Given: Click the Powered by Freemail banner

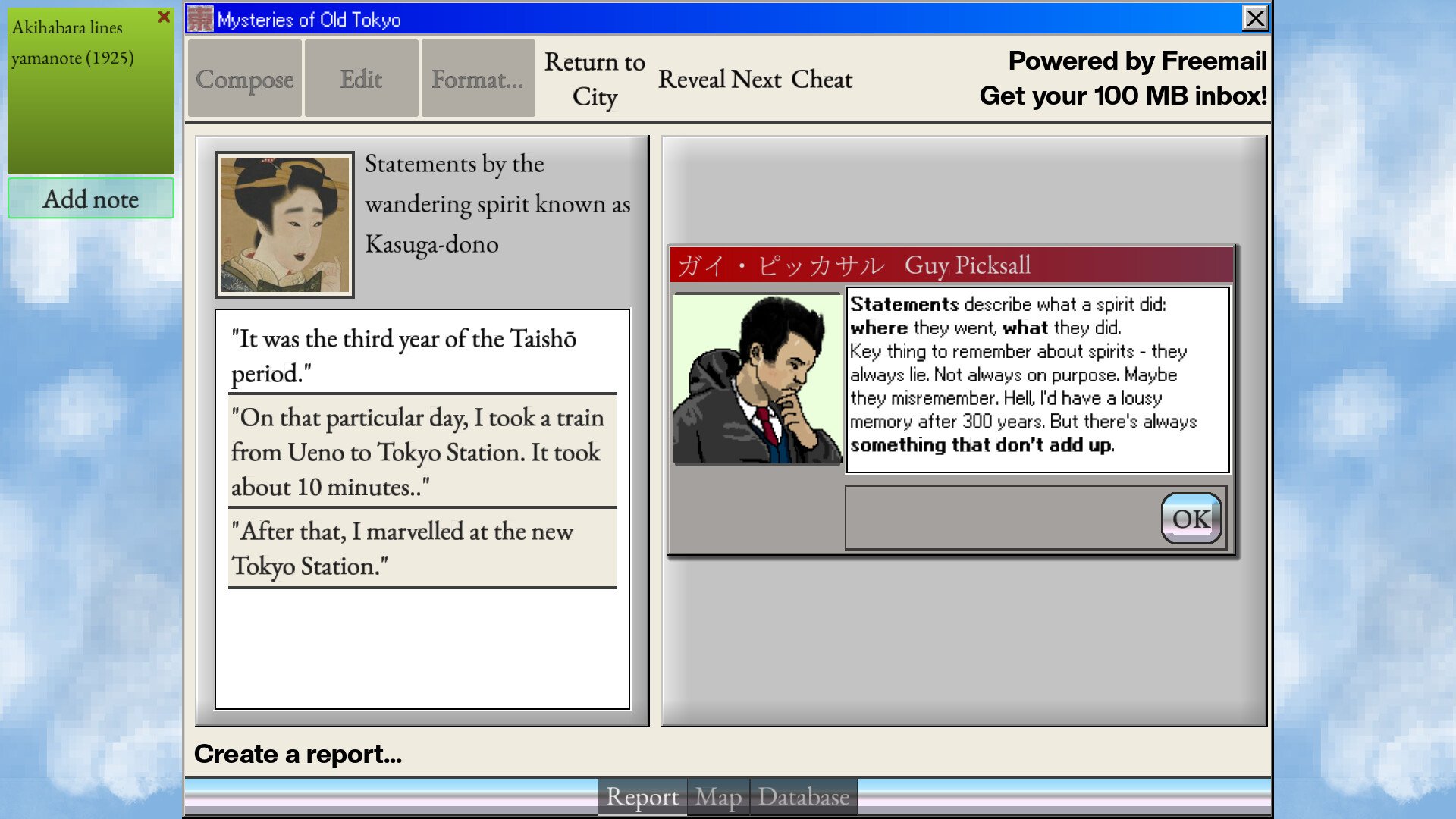Looking at the screenshot, I should coord(1122,78).
